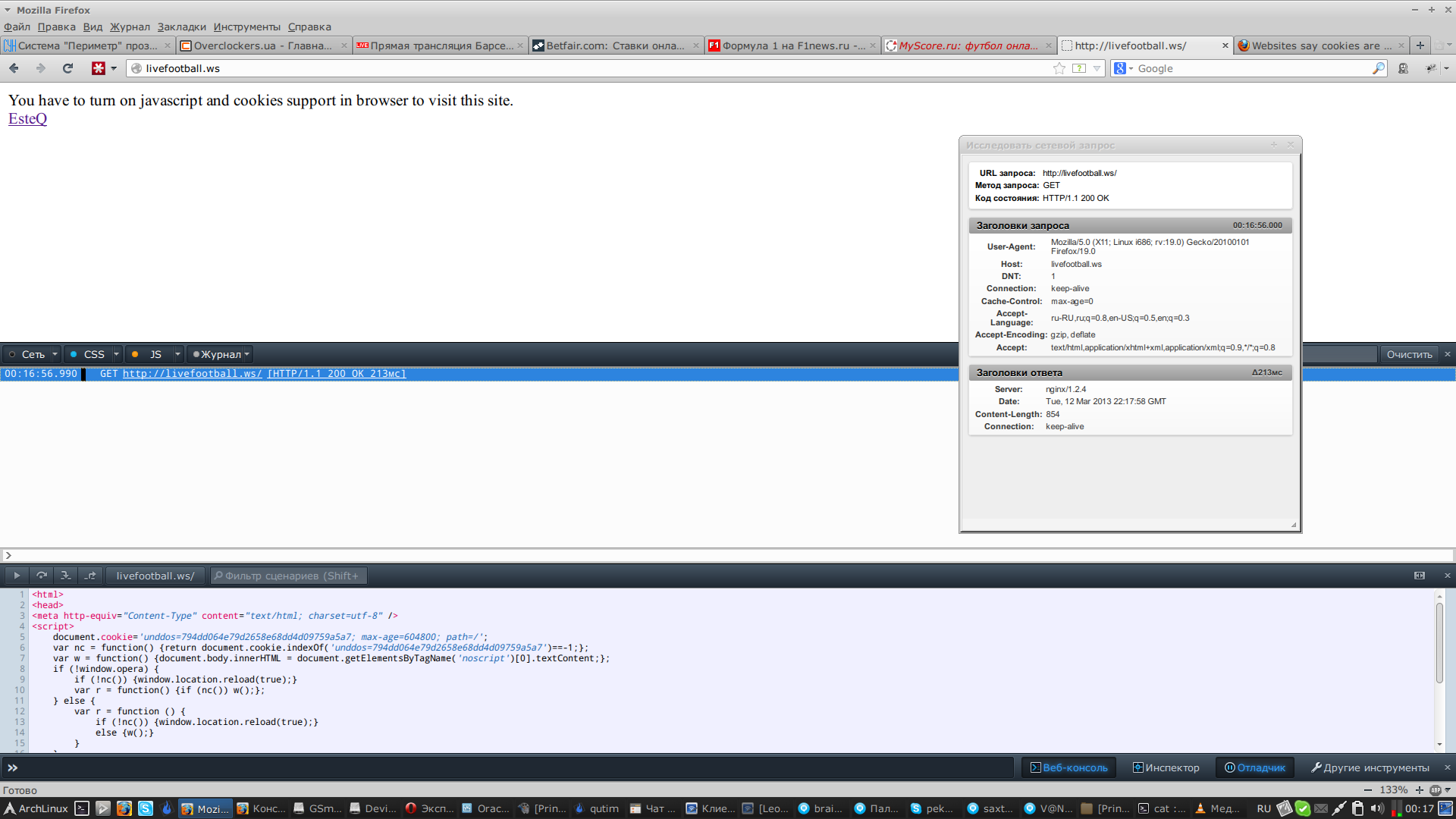The width and height of the screenshot is (1456, 819).
Task: Click the debugger step over icon
Action: (x=42, y=576)
